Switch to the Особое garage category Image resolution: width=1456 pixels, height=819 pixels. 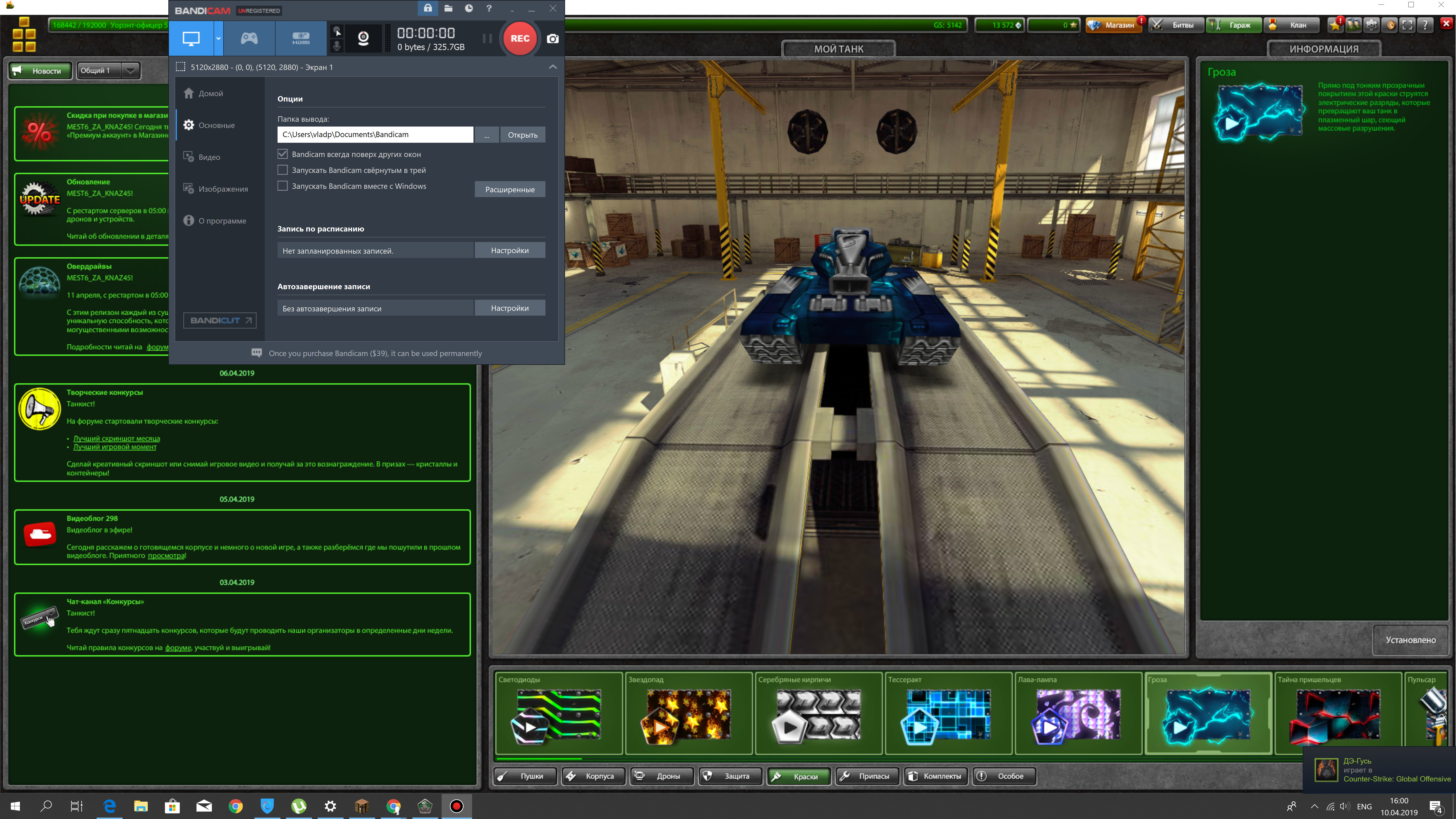tap(1004, 776)
